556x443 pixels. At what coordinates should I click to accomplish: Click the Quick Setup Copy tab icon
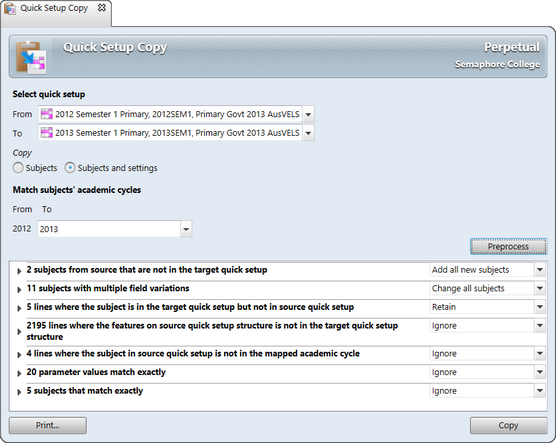pyautogui.click(x=10, y=8)
